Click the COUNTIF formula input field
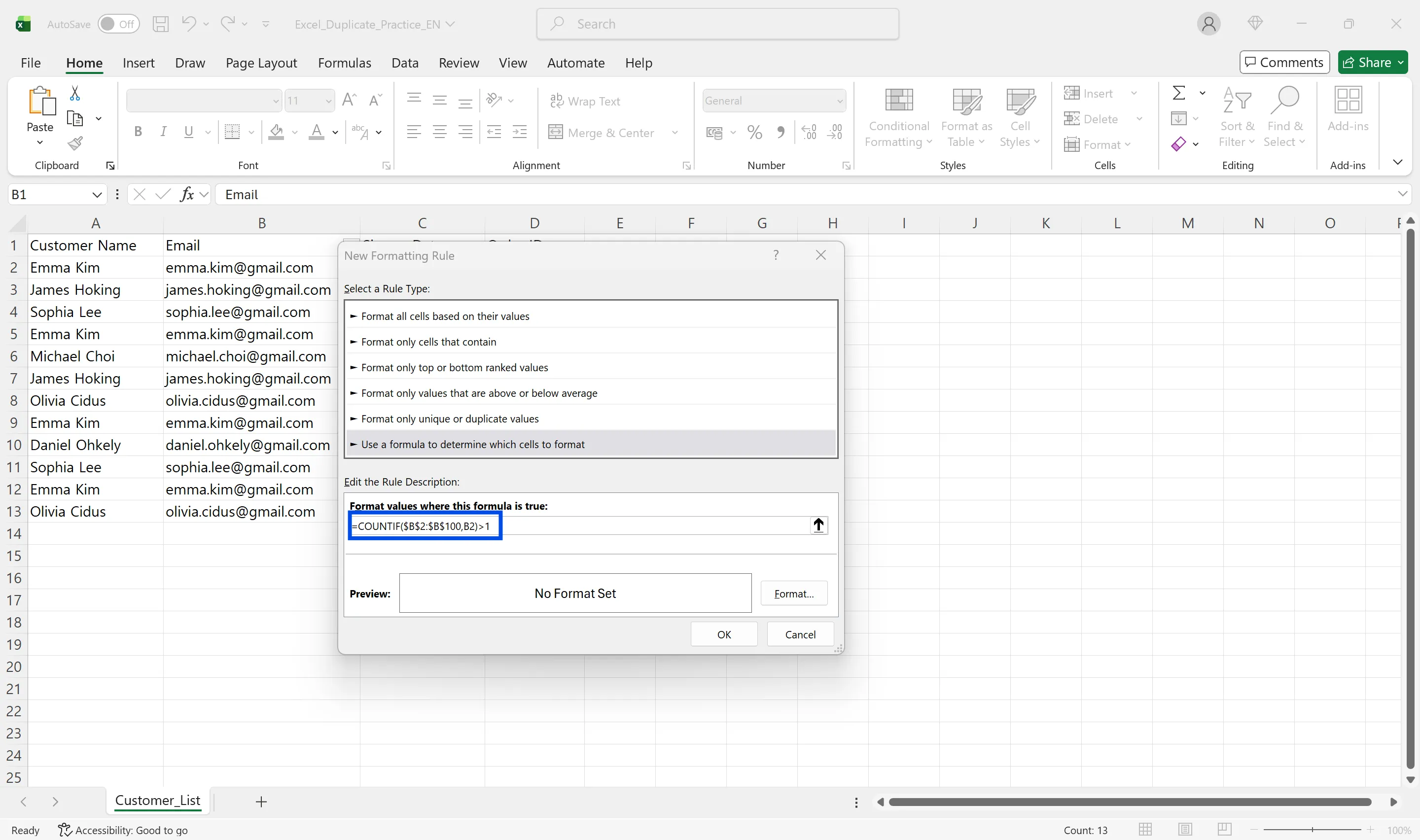This screenshot has width=1420, height=840. [425, 525]
